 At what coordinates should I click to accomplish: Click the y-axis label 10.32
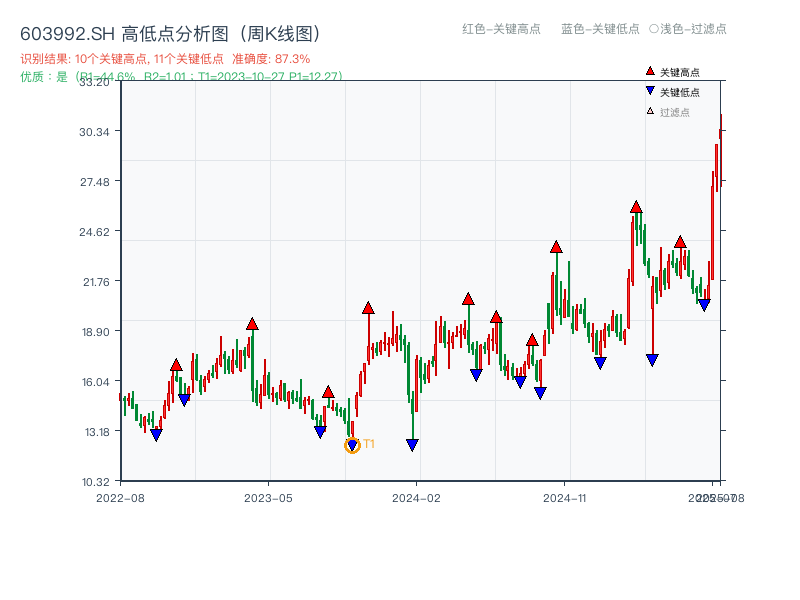point(96,482)
